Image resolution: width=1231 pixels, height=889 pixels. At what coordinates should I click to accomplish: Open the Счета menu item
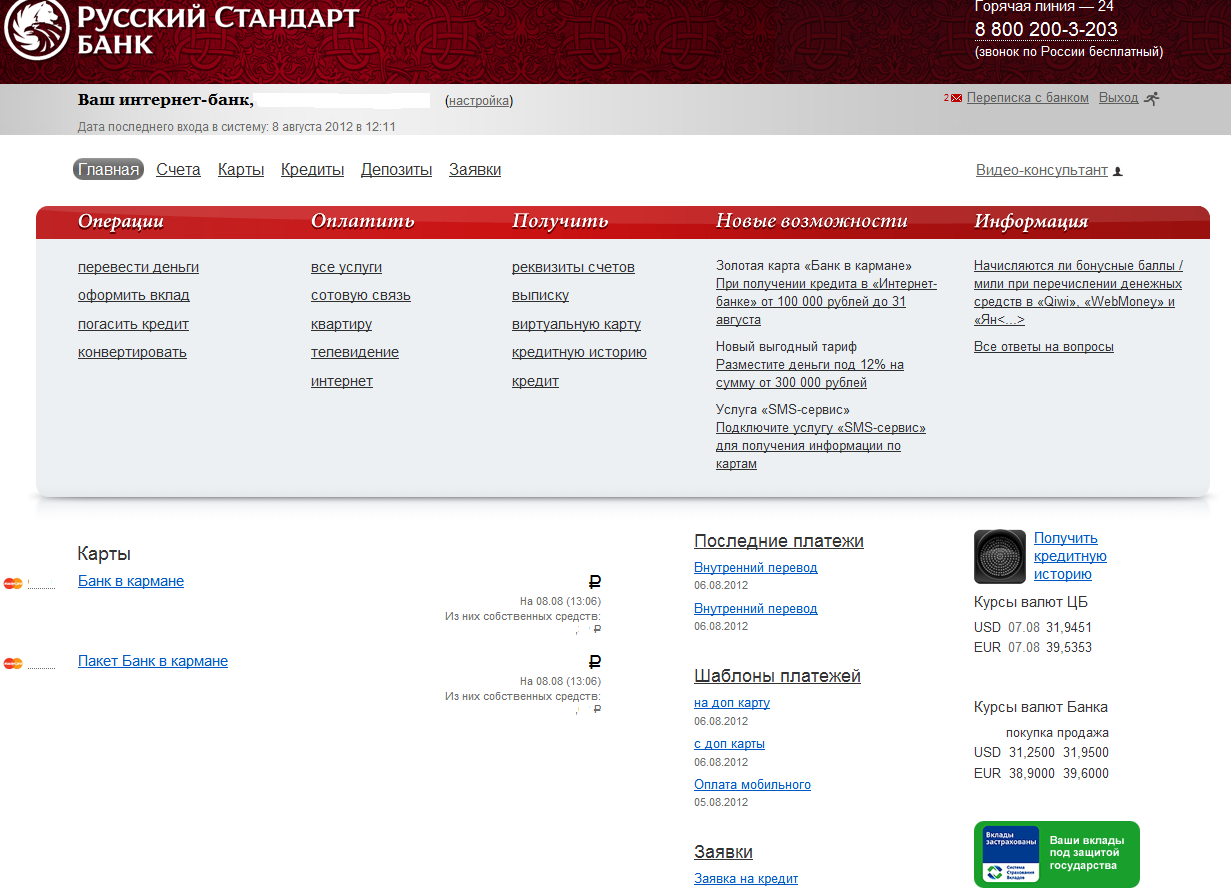[x=178, y=170]
